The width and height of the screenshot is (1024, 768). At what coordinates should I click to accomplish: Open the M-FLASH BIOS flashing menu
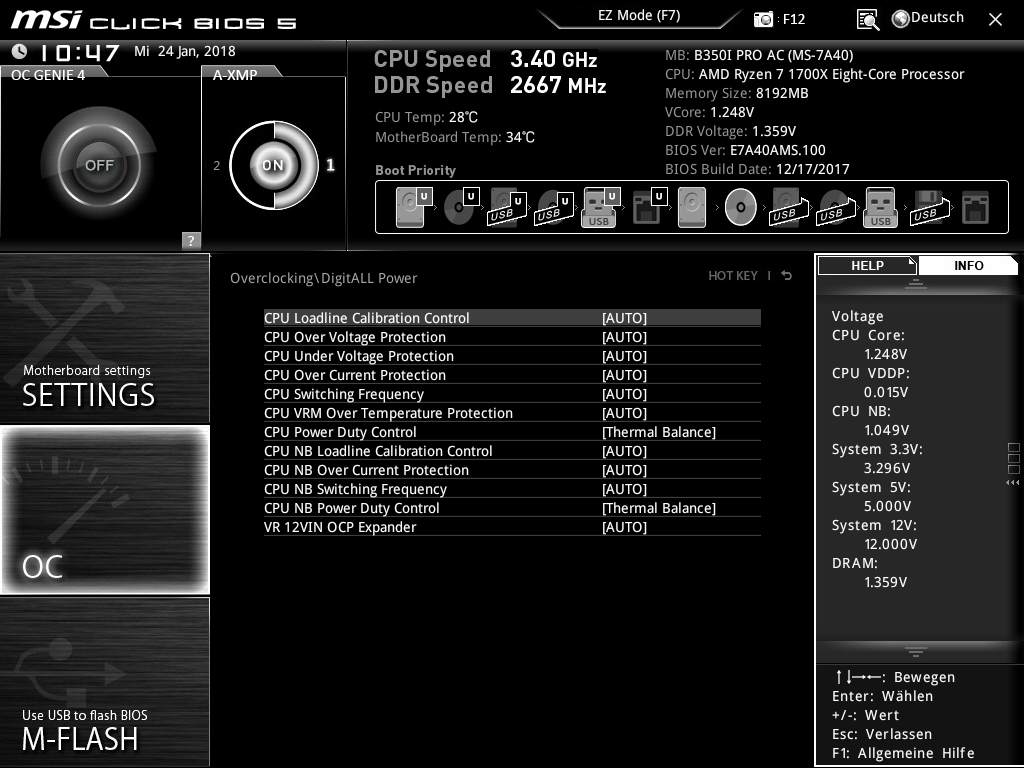tap(105, 682)
